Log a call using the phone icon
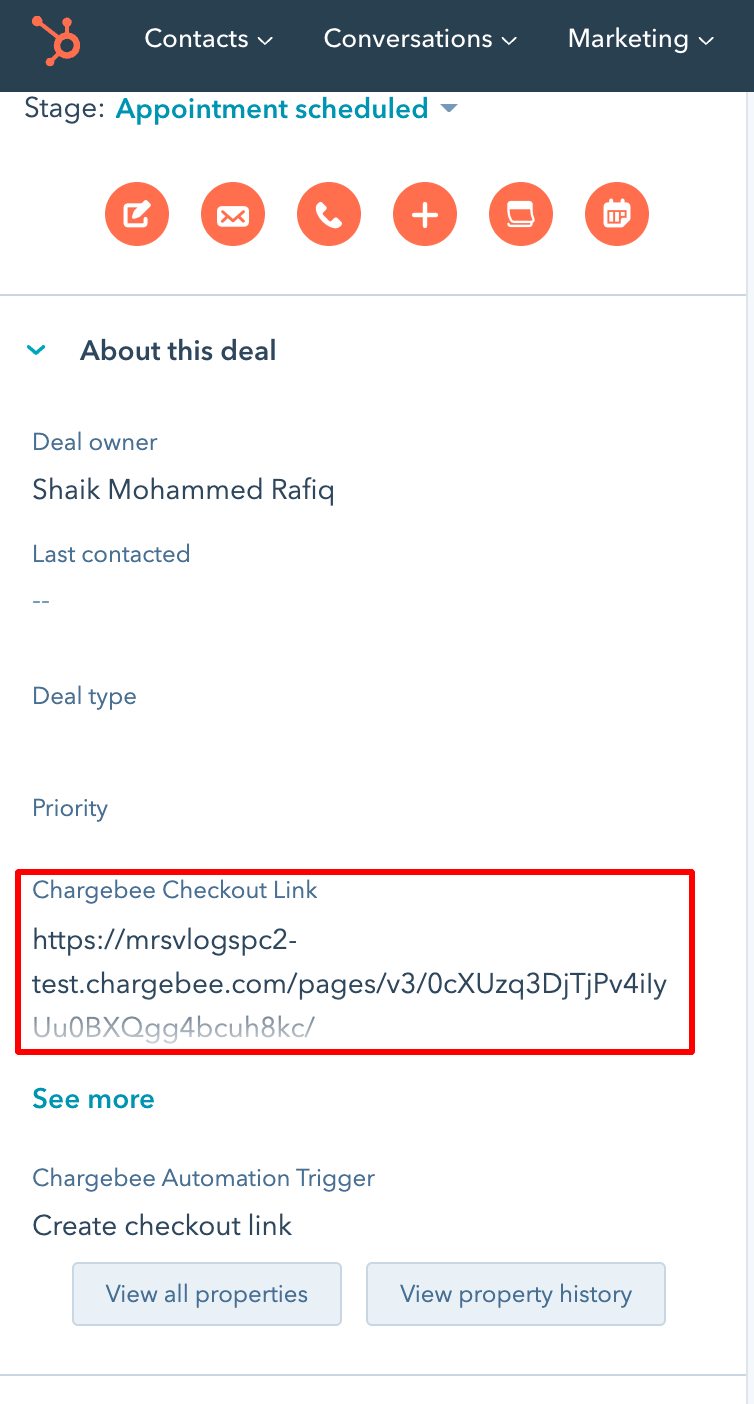Image resolution: width=754 pixels, height=1404 pixels. [x=329, y=214]
